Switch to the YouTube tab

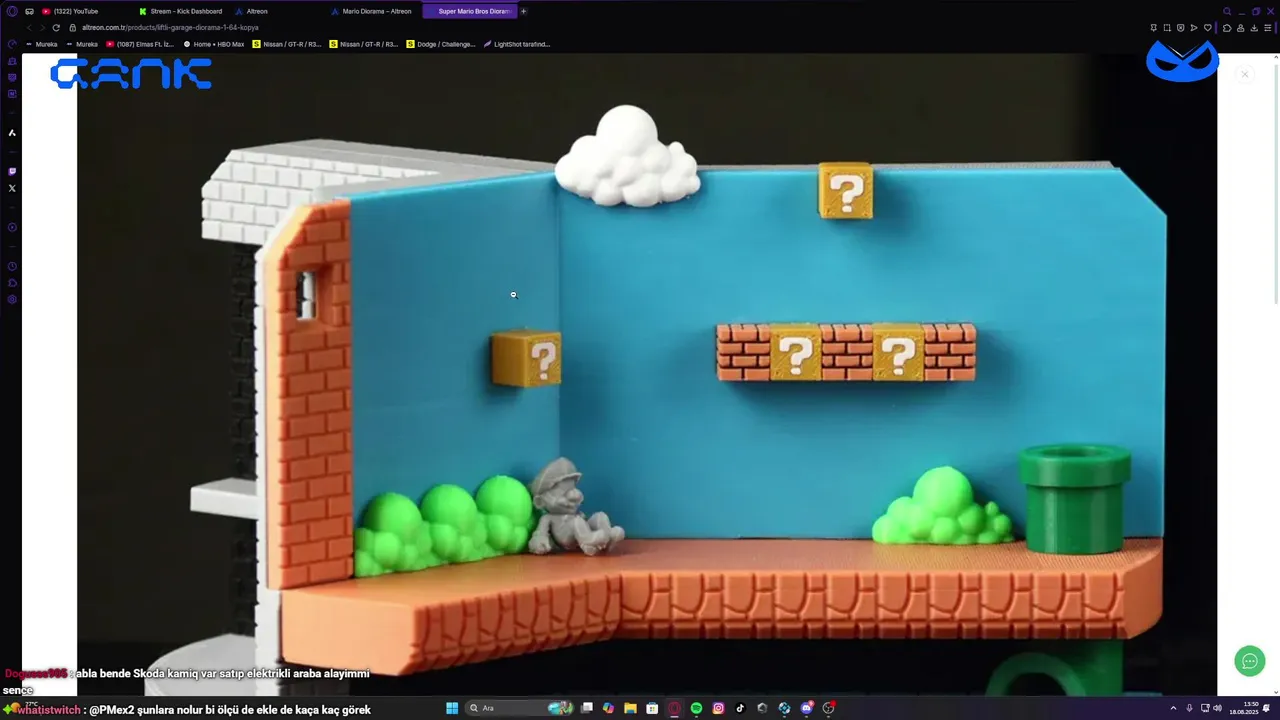[x=85, y=11]
